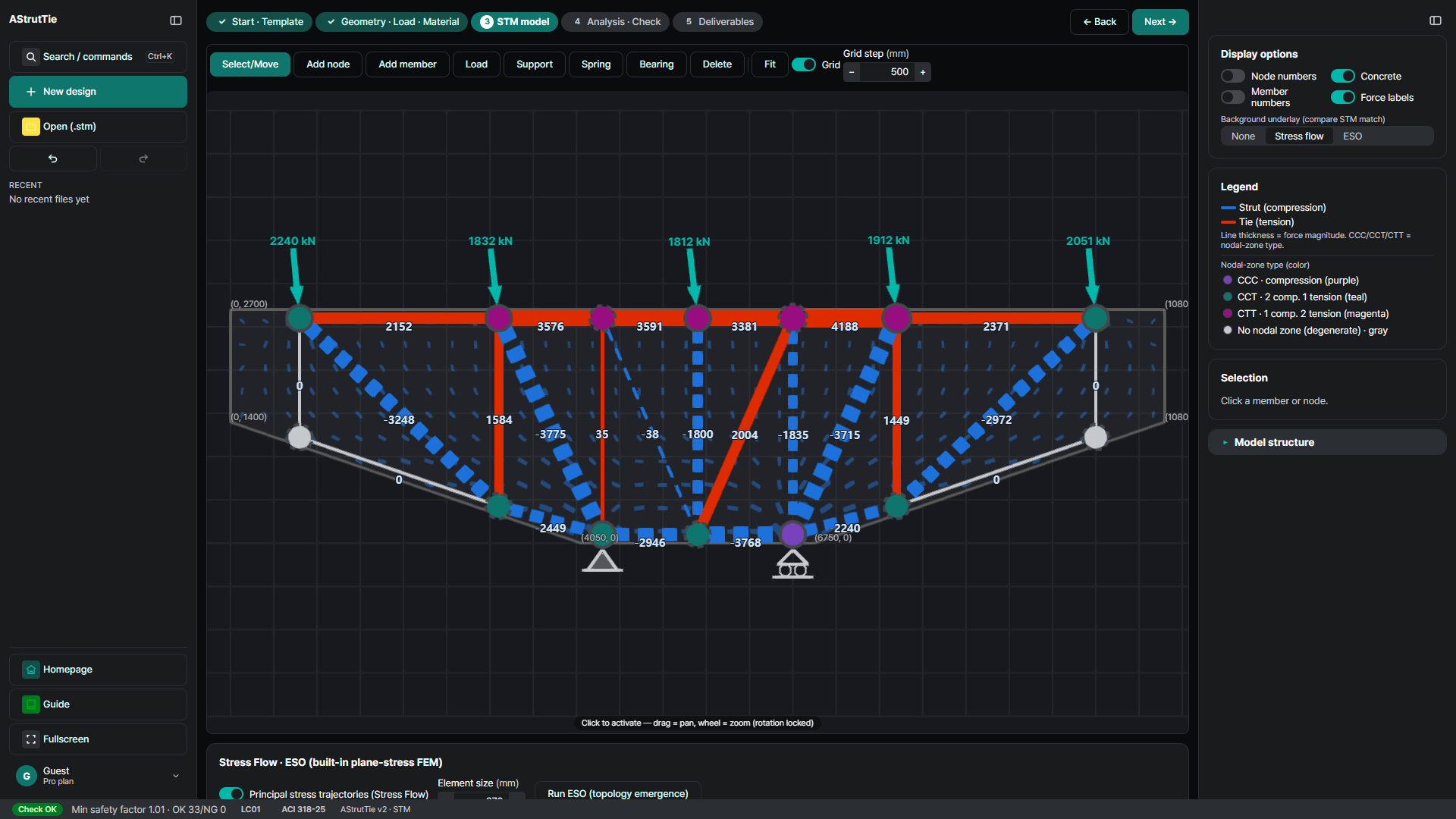Collapse the right panel icon
This screenshot has height=819, width=1456.
(1436, 20)
